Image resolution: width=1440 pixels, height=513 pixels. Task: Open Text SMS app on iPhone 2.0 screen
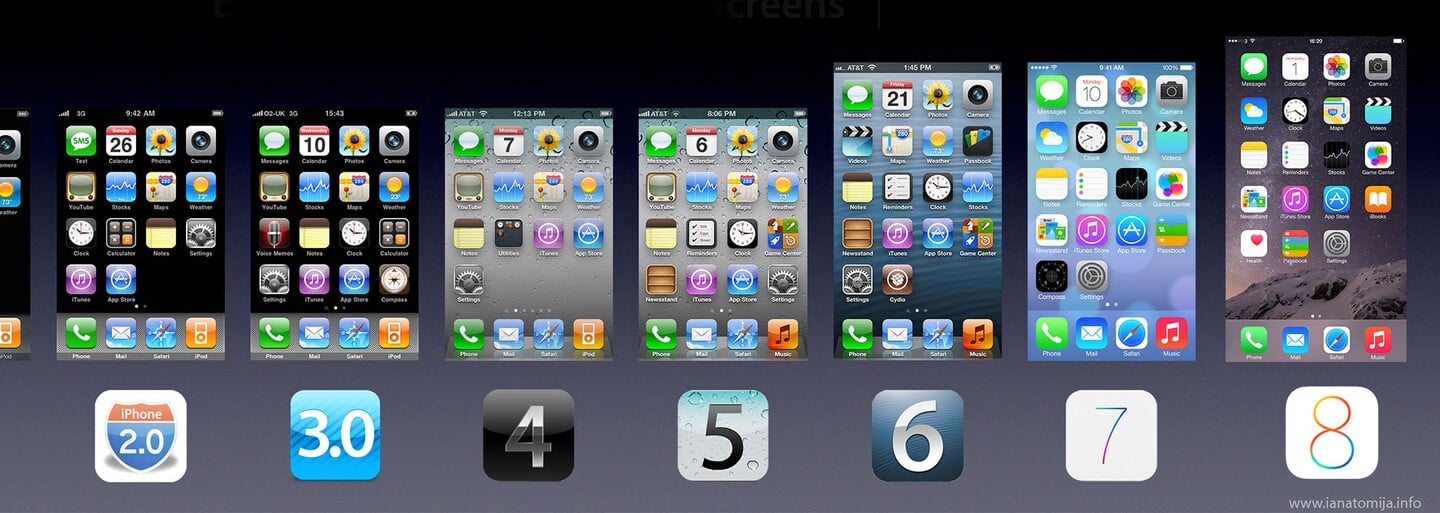[81, 141]
